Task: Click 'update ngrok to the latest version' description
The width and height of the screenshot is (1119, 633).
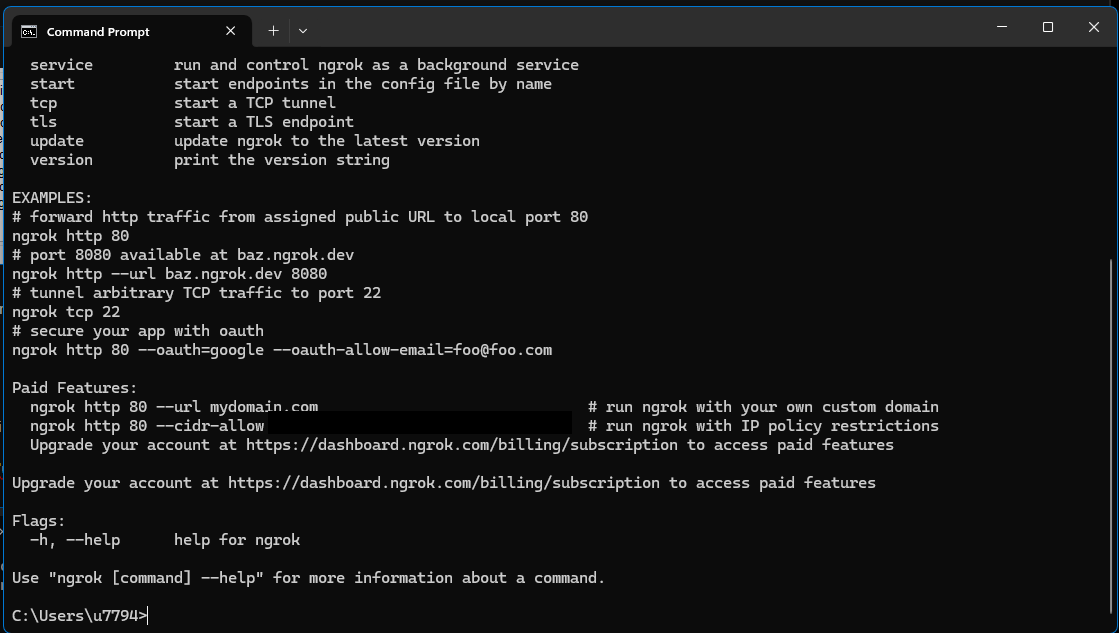Action: click(327, 141)
